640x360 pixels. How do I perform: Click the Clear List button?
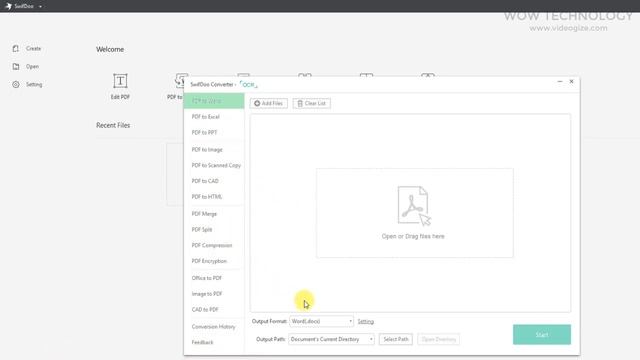click(x=311, y=103)
